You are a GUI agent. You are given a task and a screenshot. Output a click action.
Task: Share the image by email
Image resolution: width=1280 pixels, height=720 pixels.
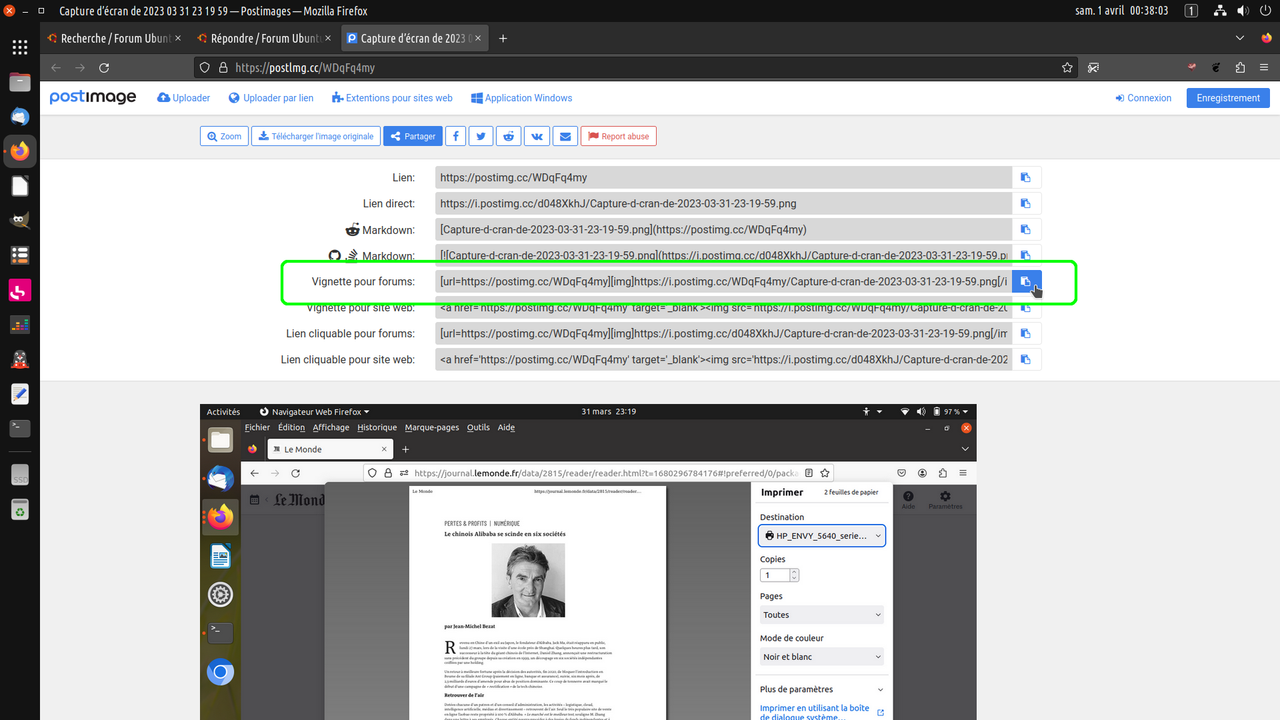pos(565,136)
